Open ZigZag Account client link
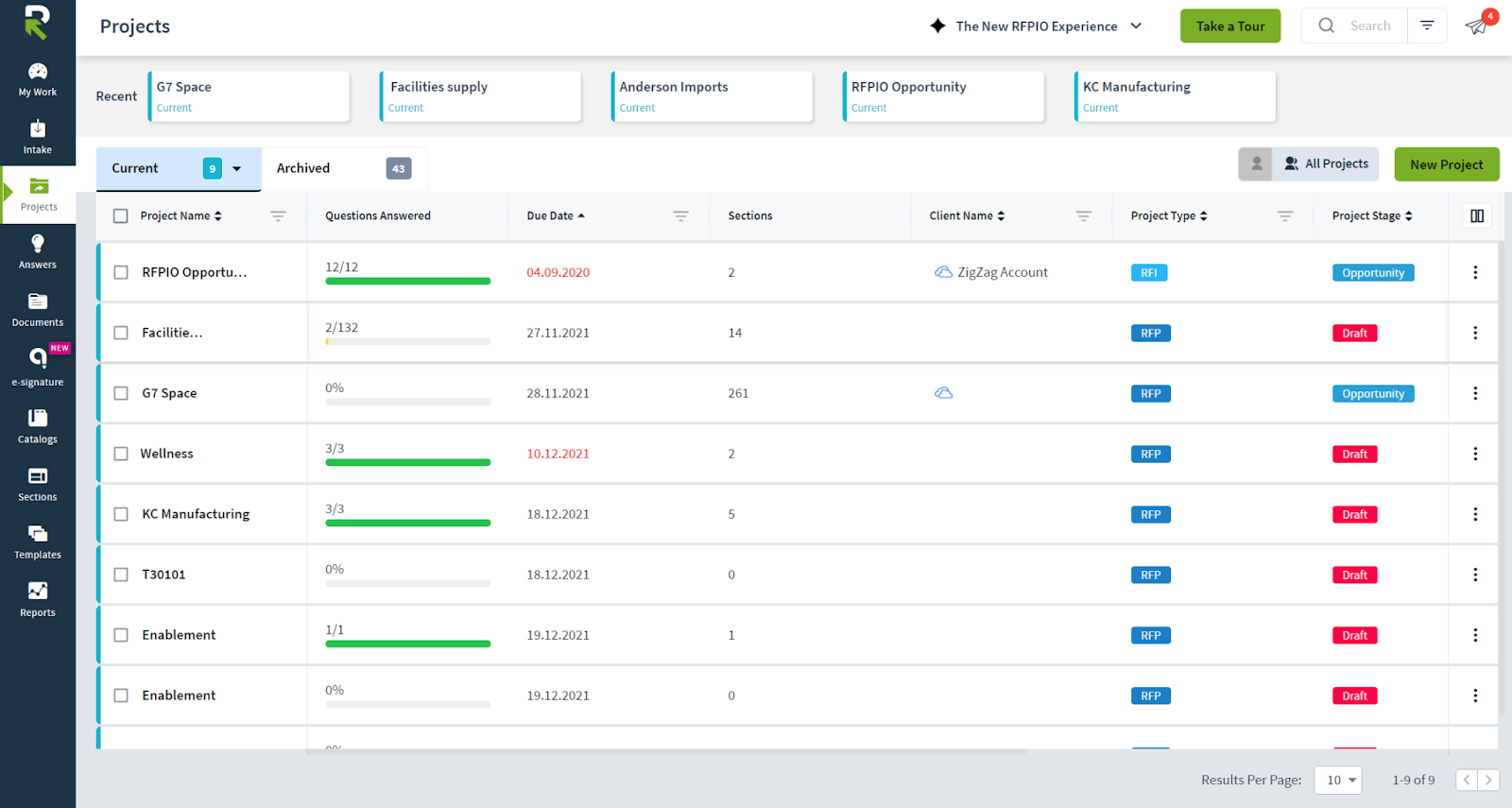This screenshot has height=808, width=1512. (x=1003, y=272)
